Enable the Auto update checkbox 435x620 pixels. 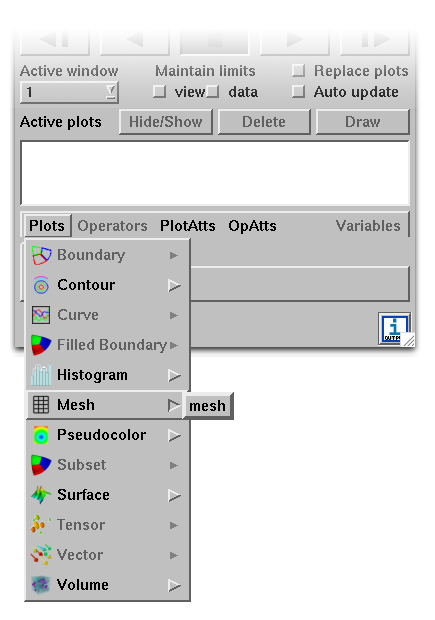[x=298, y=92]
